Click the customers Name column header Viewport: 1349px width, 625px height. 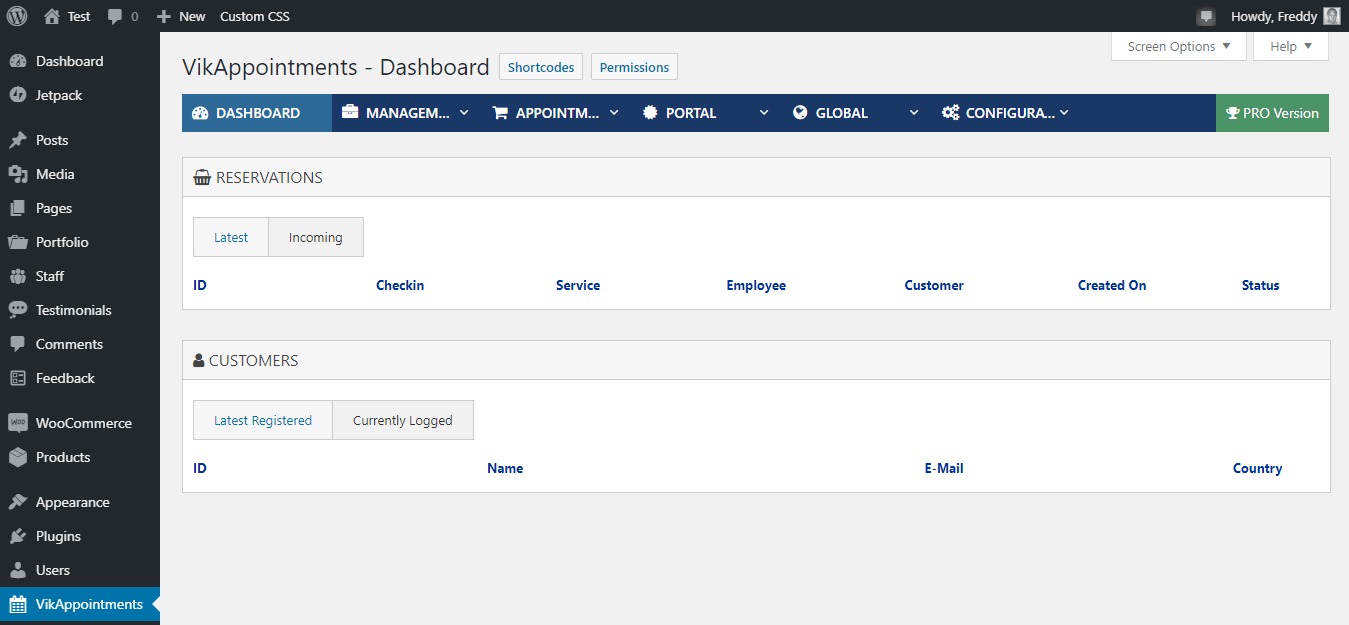coord(505,468)
